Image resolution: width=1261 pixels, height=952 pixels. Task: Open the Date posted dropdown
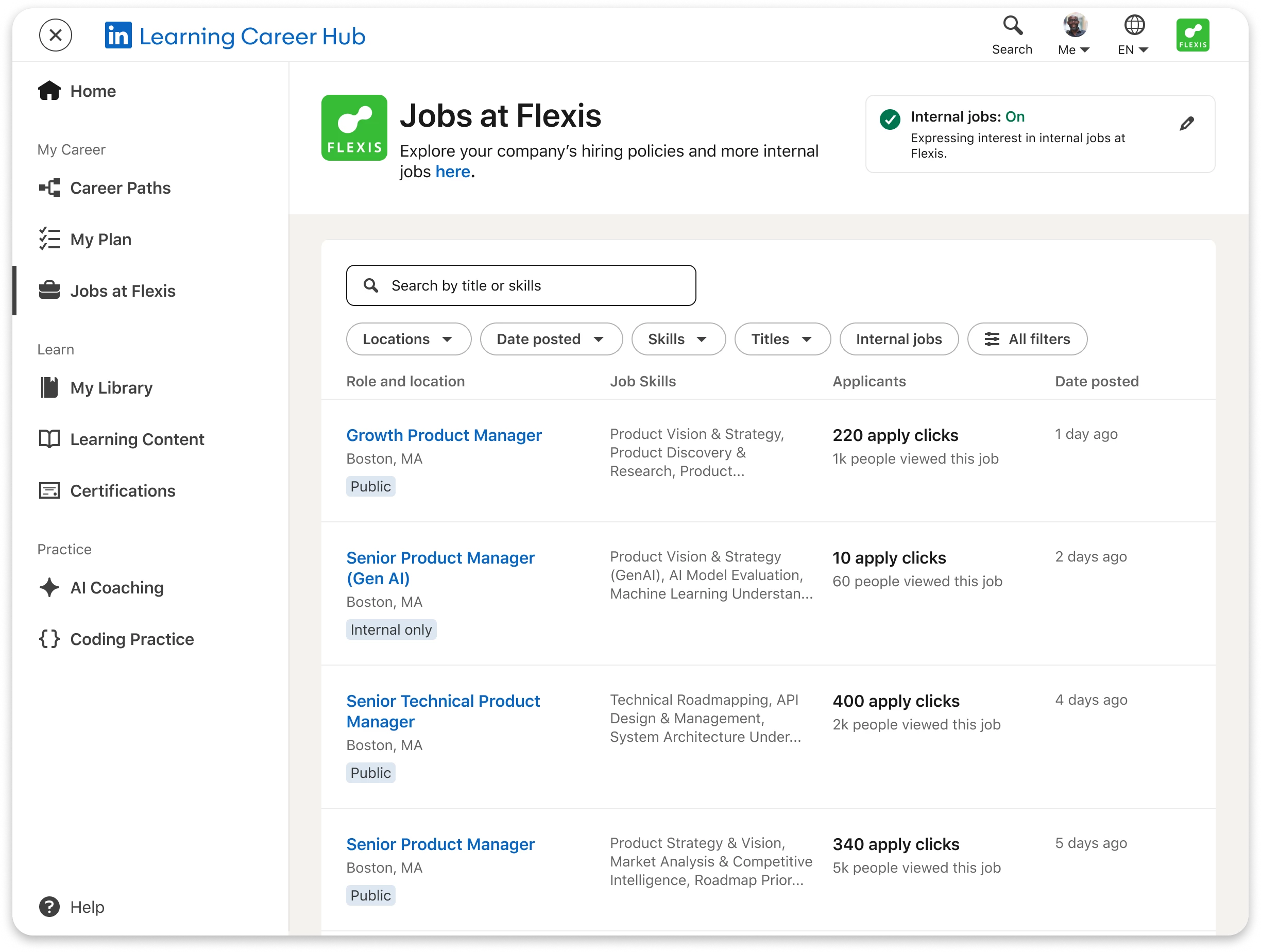[x=551, y=339]
